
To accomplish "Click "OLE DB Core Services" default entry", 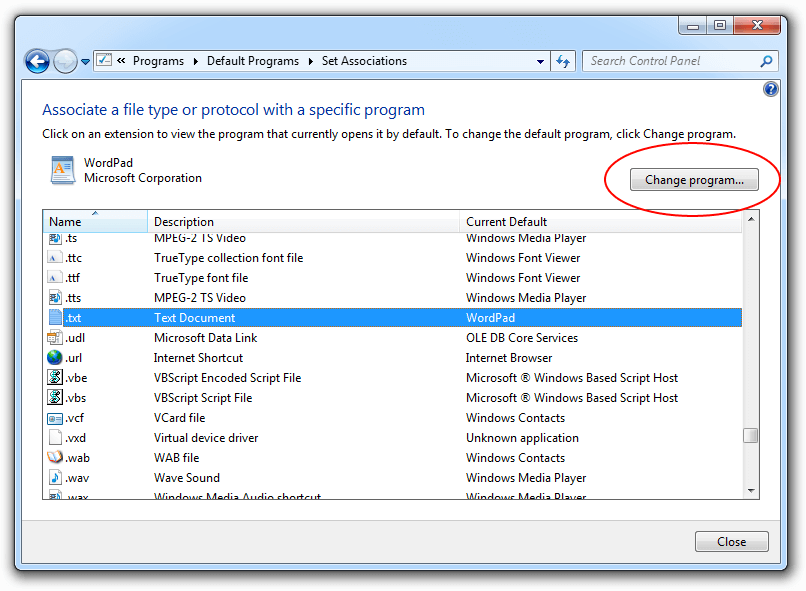I will click(x=522, y=338).
